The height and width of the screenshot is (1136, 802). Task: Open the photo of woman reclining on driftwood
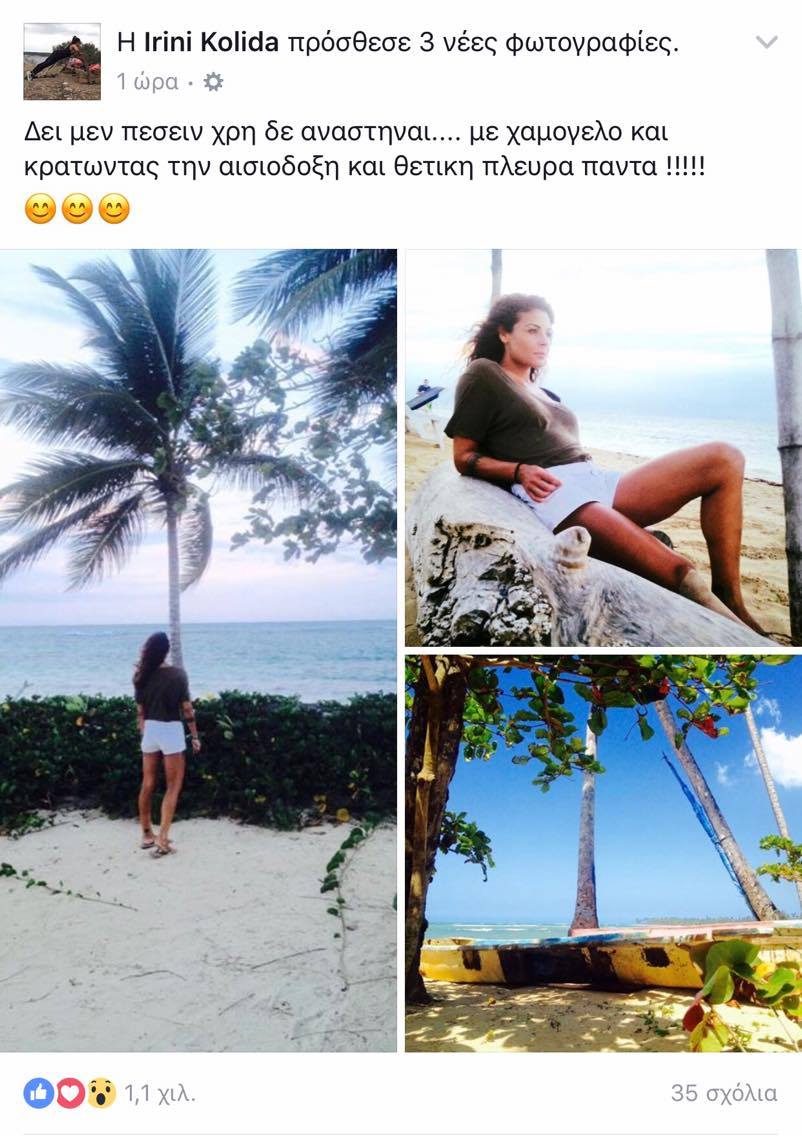tap(603, 447)
